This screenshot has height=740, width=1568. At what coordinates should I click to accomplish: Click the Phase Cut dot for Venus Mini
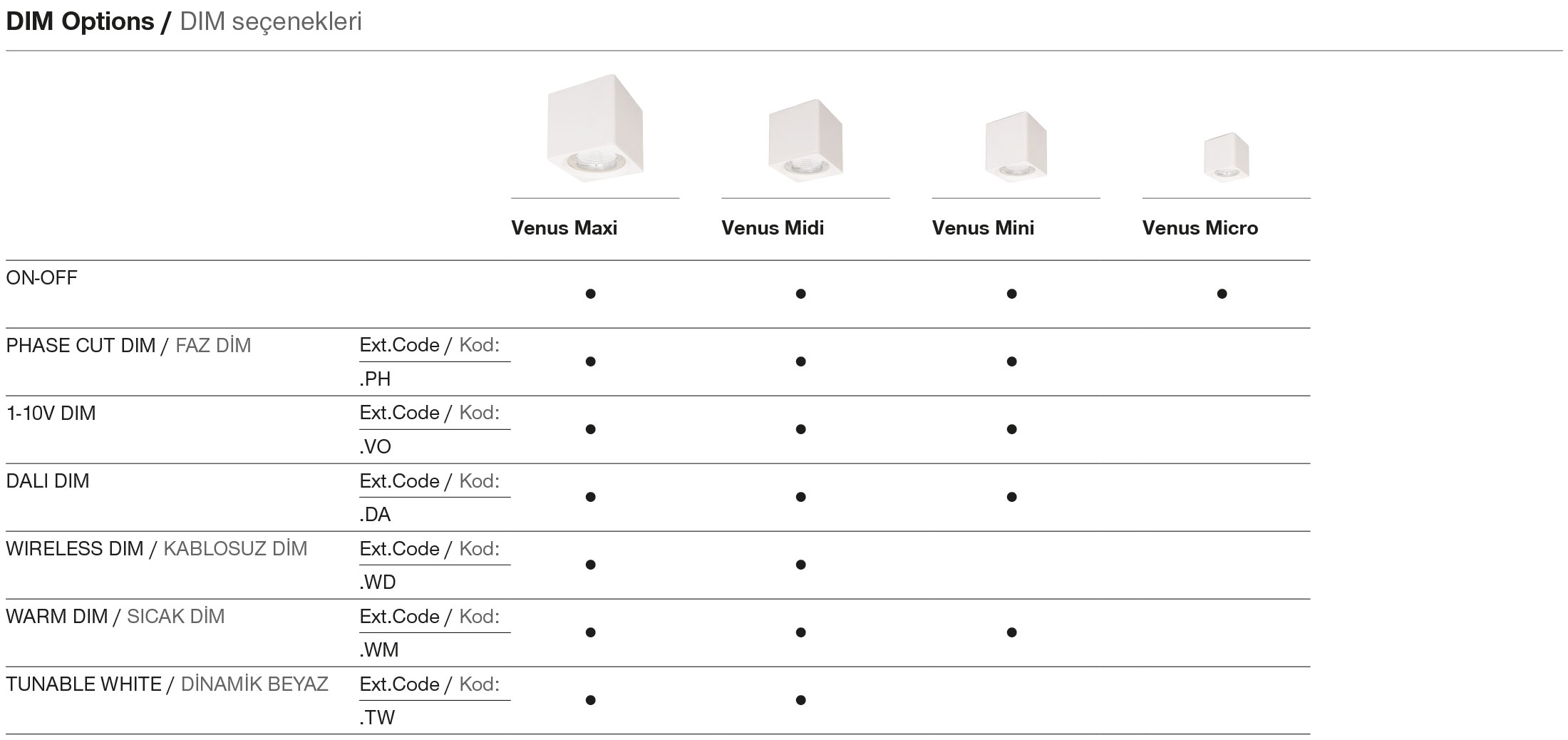pyautogui.click(x=1011, y=361)
